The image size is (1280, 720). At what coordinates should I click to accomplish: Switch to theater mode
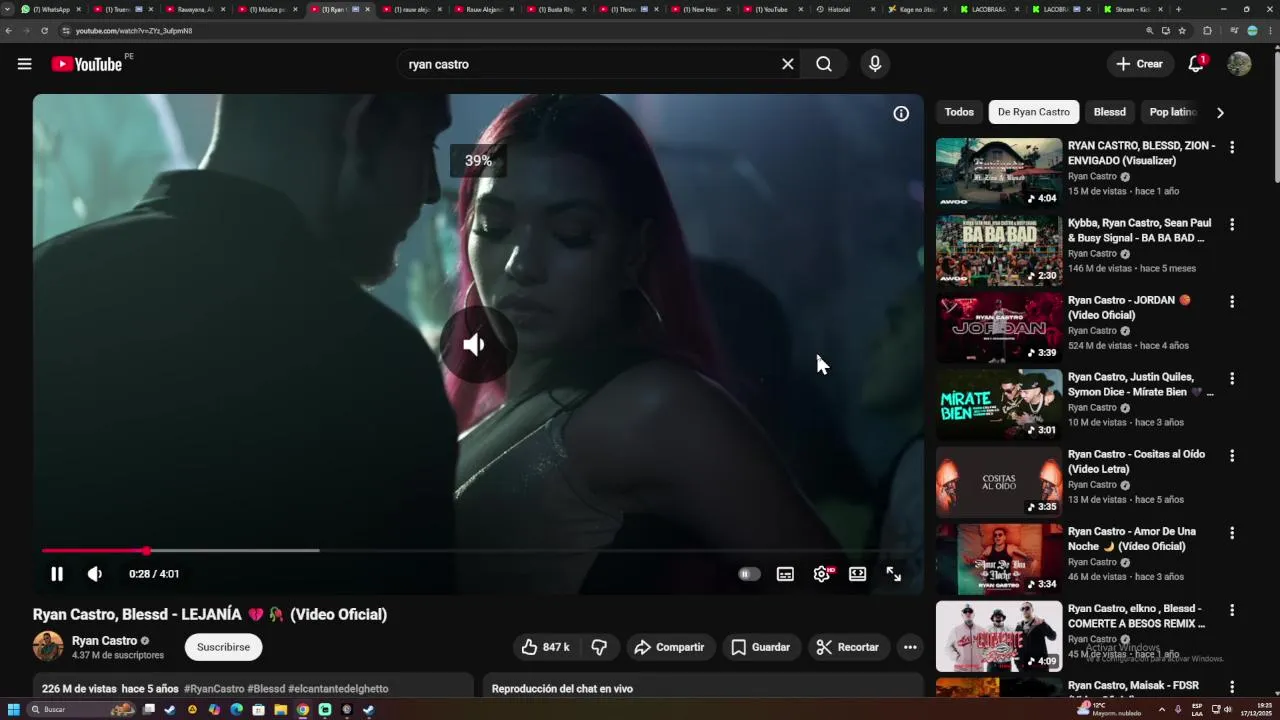858,574
